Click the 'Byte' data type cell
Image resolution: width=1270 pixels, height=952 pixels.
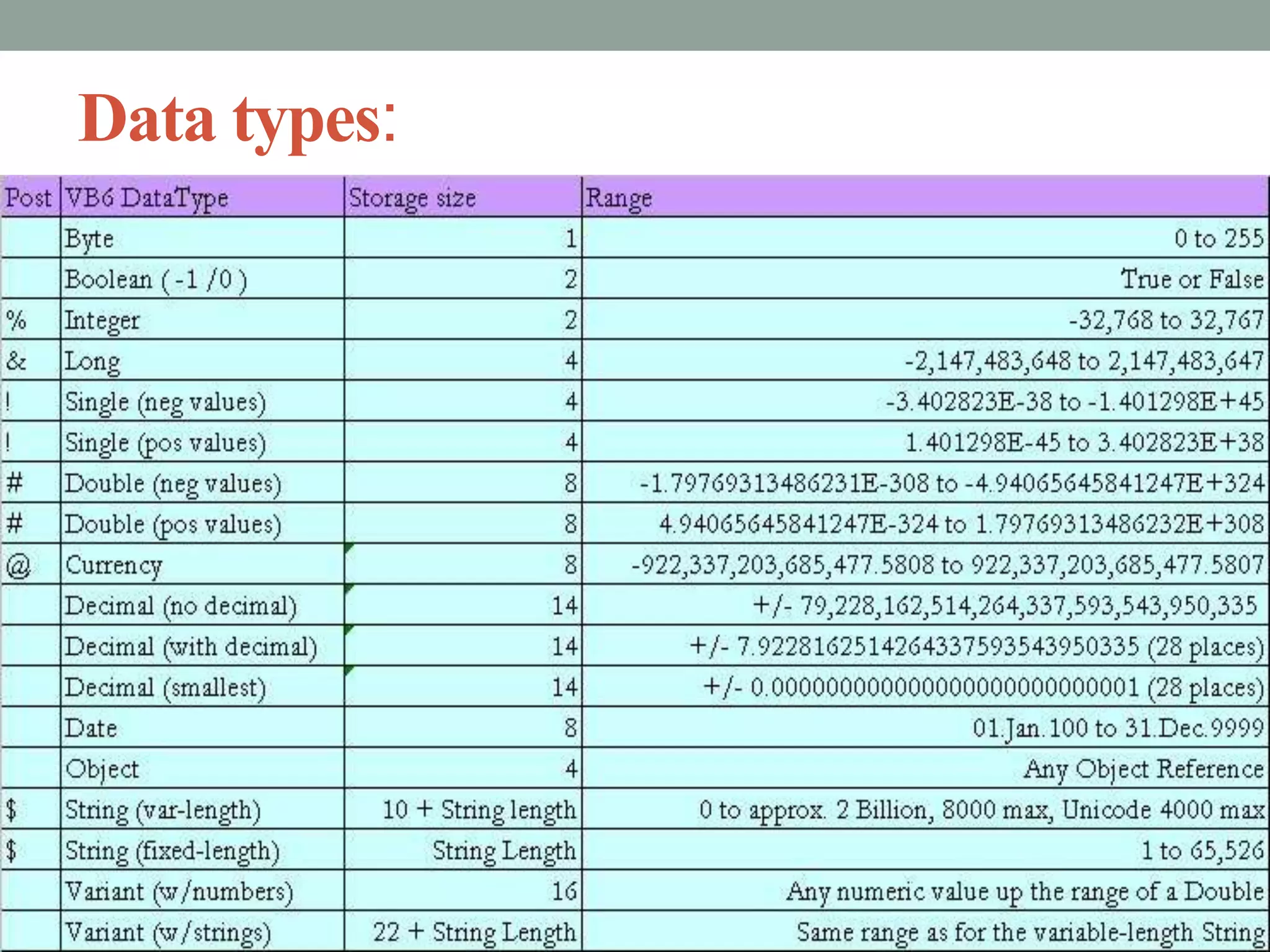tap(203, 238)
